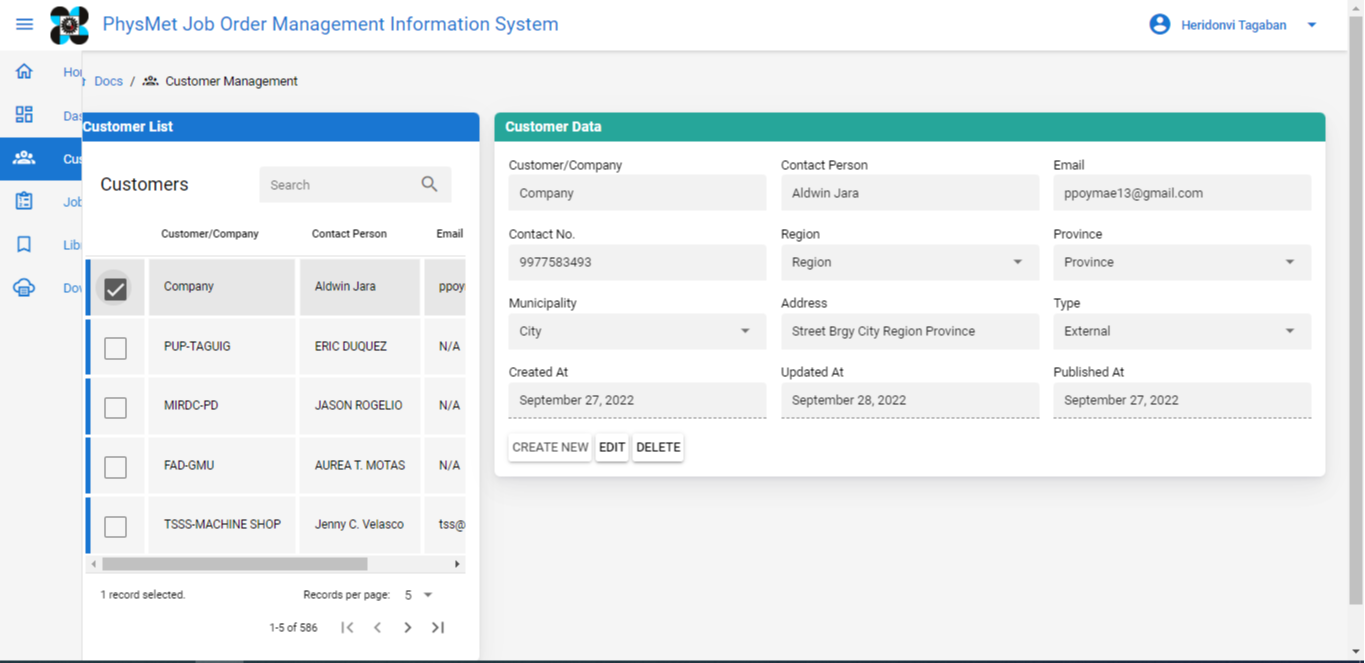Open the Docs breadcrumb link

click(x=108, y=81)
